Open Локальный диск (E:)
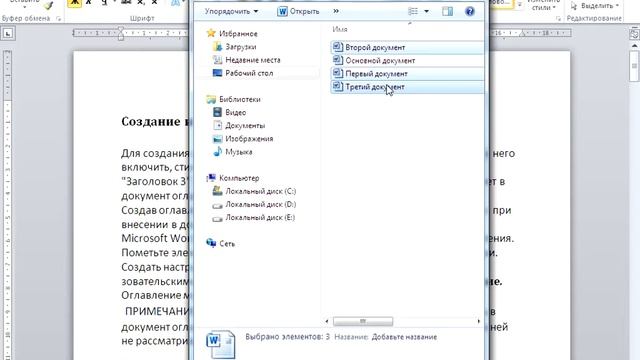640x360 pixels. [260, 218]
